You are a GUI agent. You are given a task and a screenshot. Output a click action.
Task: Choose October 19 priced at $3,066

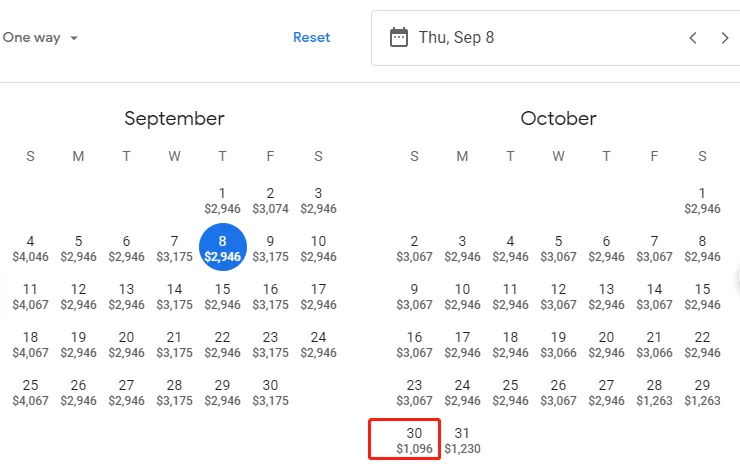(558, 344)
